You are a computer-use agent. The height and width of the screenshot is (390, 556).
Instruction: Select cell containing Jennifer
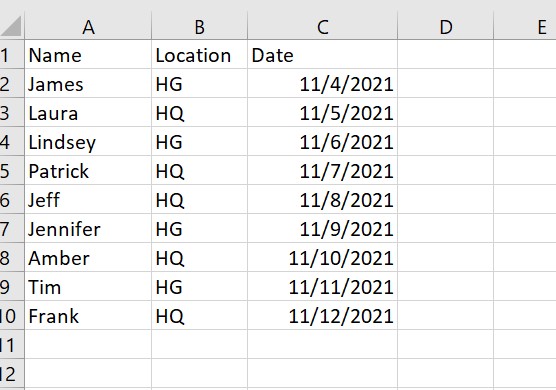(88, 229)
